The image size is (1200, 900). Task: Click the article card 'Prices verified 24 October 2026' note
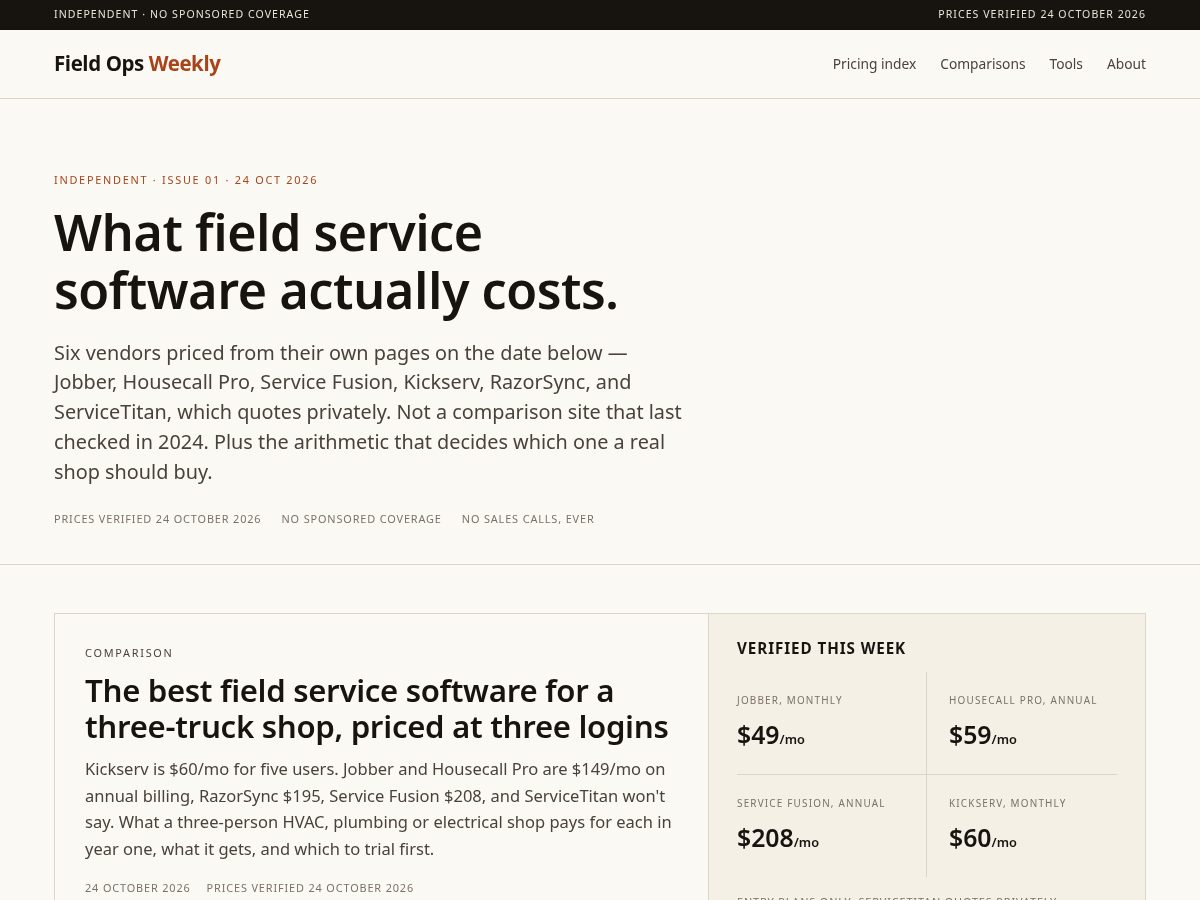coord(310,888)
